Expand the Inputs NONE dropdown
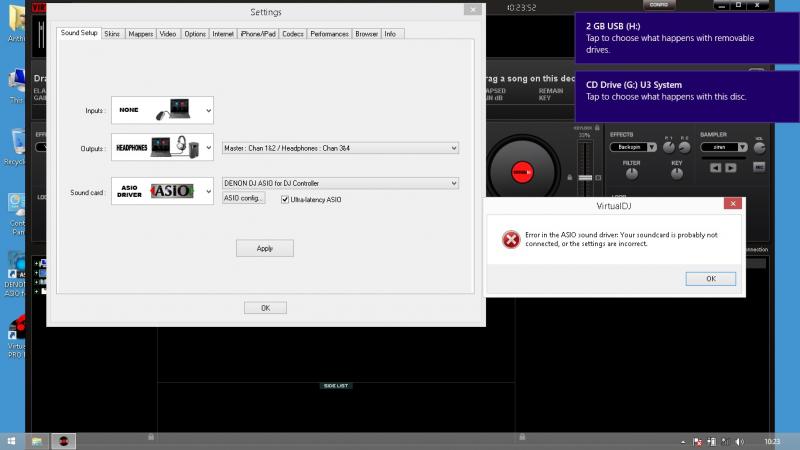The width and height of the screenshot is (800, 450). tap(162, 110)
